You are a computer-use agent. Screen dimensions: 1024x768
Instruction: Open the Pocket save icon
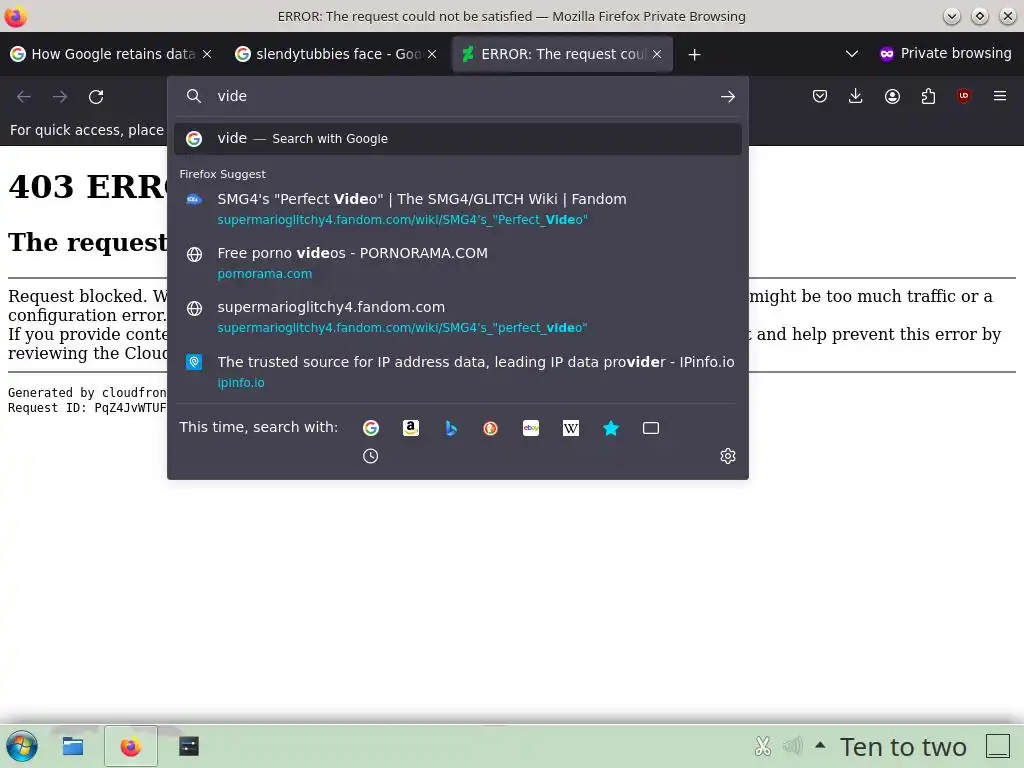[820, 97]
